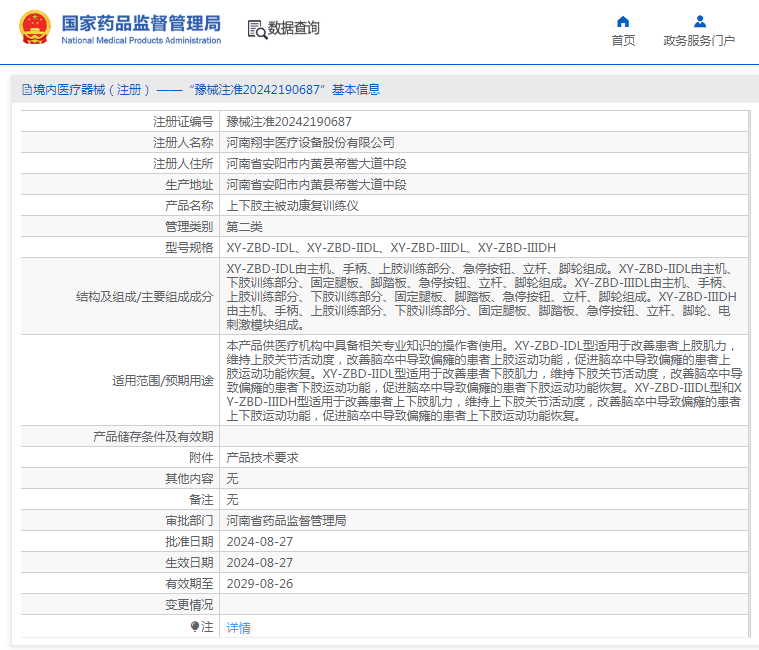Screen dimensions: 759x650
Task: Click 国家药品监督管理局 site title
Action: click(x=141, y=23)
